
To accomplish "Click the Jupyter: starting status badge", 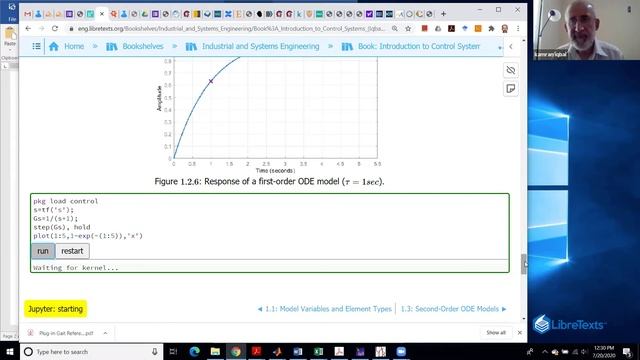I will pos(56,309).
